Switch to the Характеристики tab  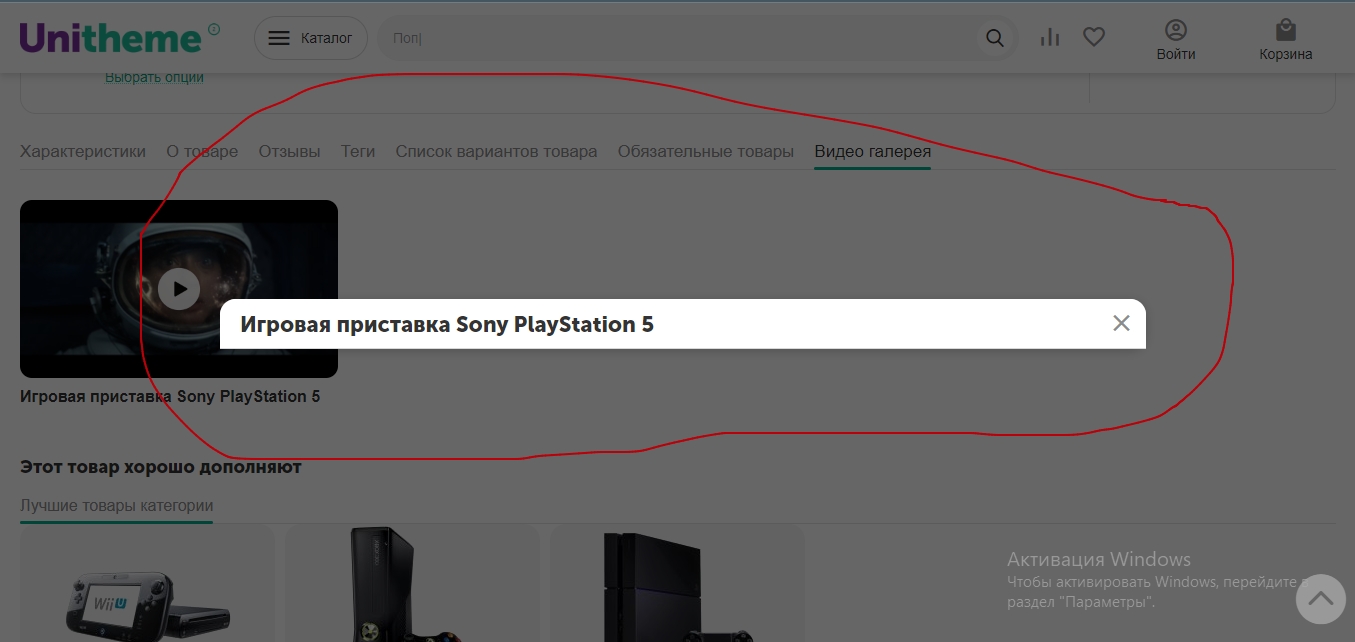click(x=83, y=152)
